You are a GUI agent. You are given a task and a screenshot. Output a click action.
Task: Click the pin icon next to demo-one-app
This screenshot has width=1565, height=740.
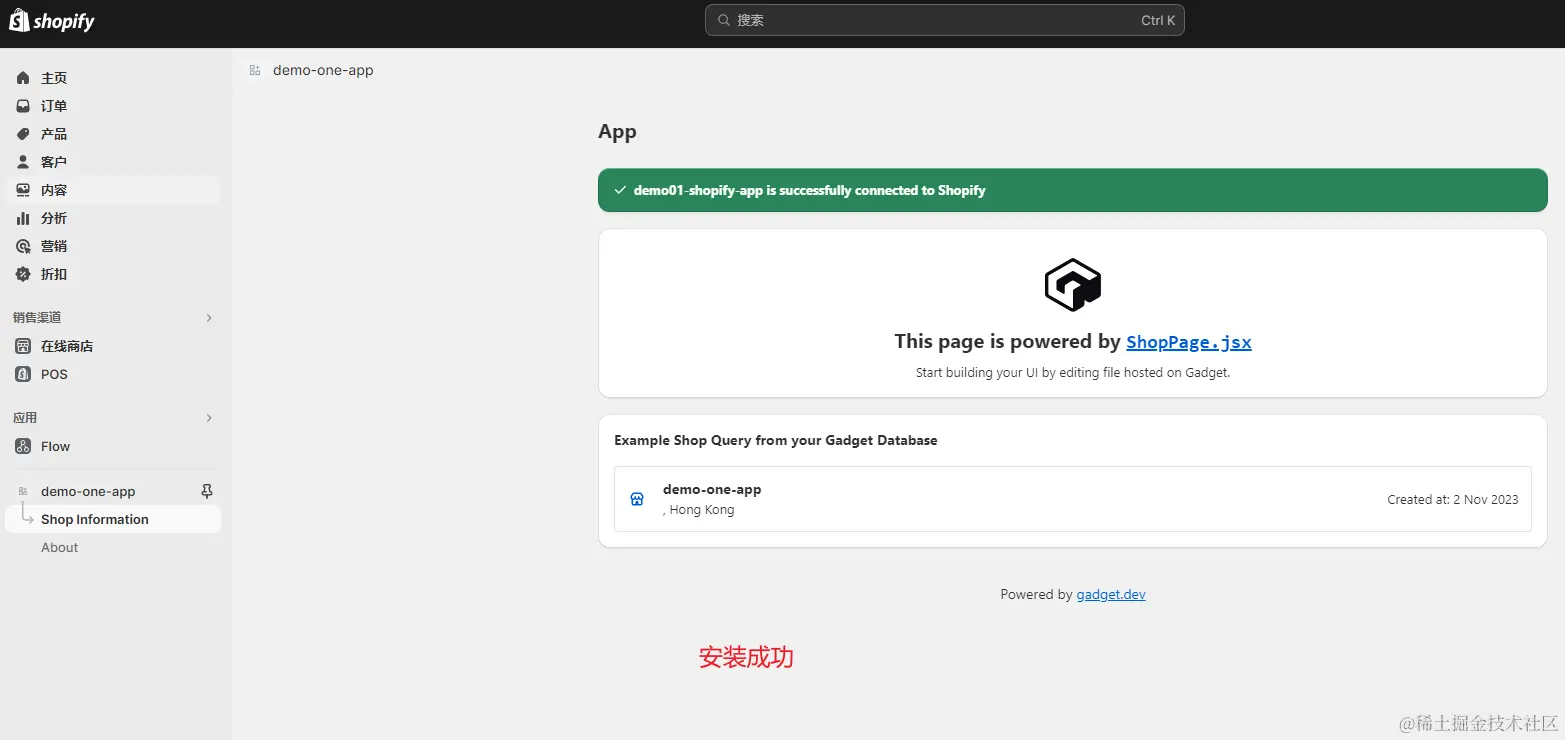click(207, 491)
